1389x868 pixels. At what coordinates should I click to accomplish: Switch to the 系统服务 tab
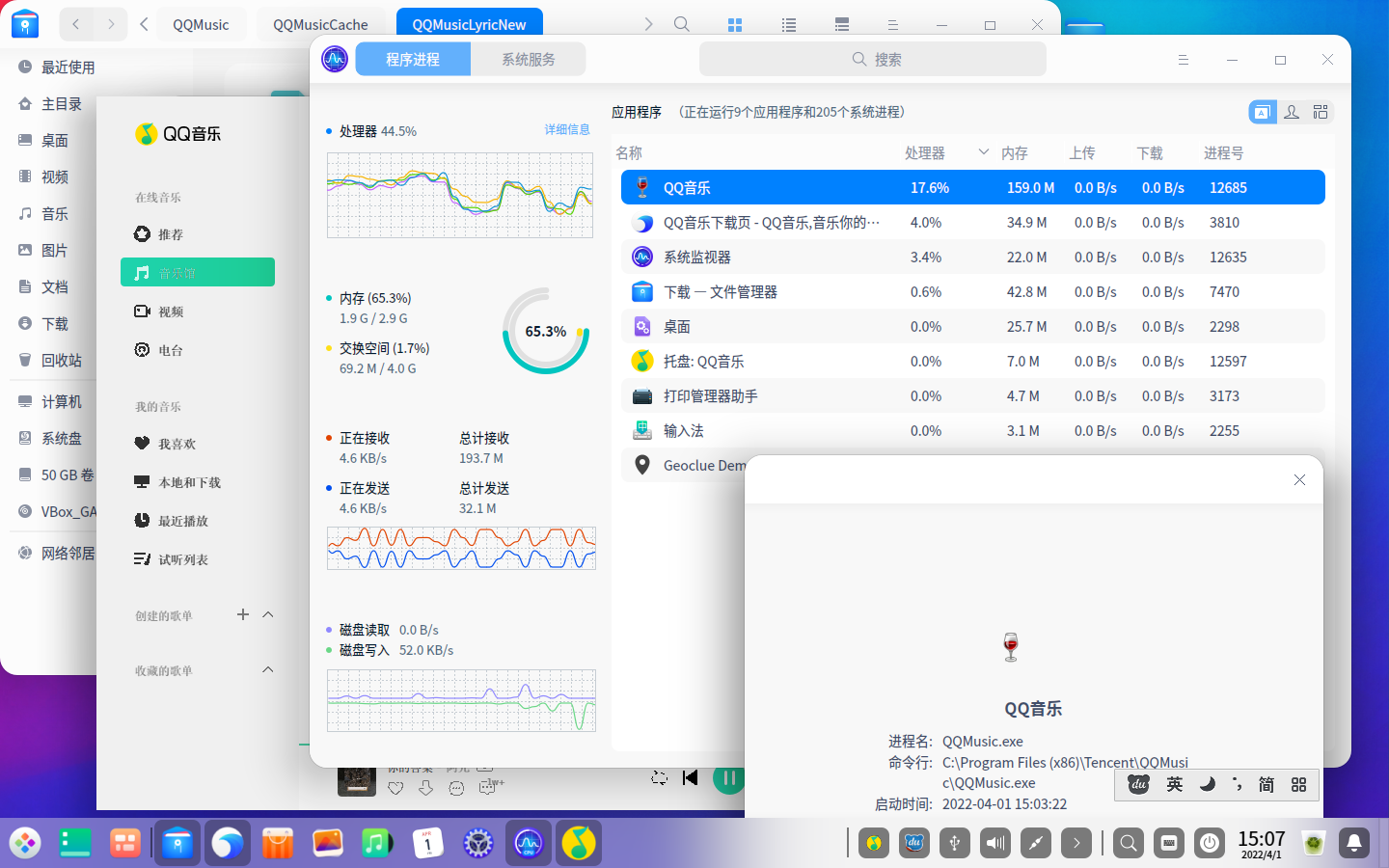[x=528, y=59]
